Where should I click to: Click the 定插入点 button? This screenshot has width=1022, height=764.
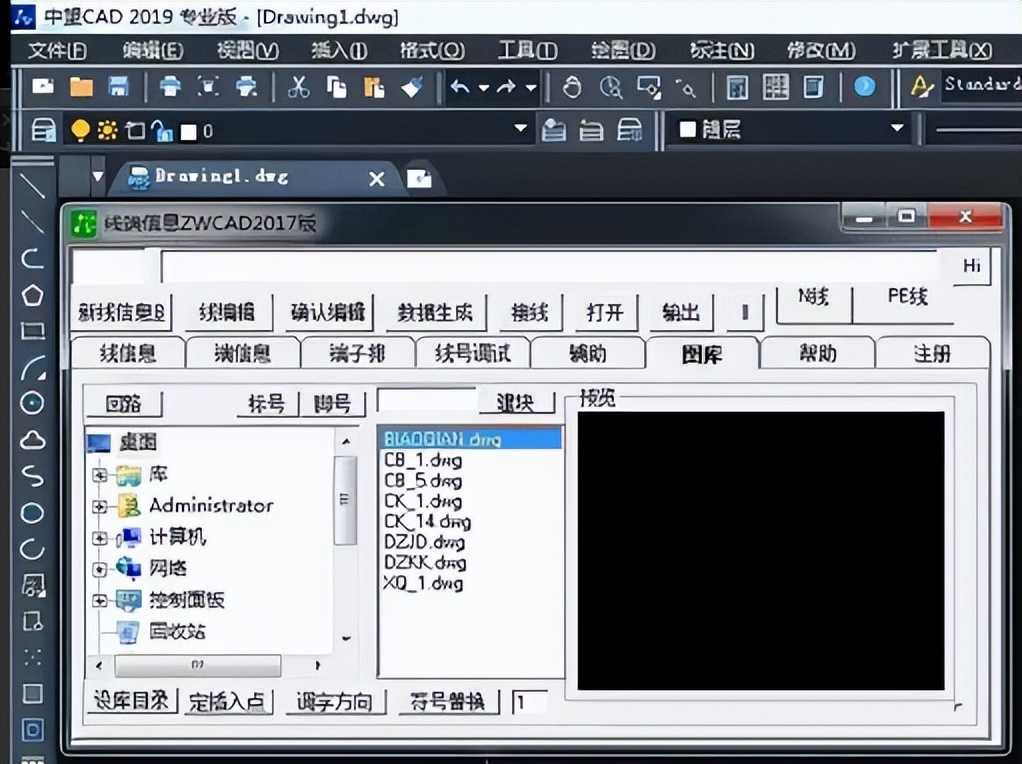pos(227,701)
